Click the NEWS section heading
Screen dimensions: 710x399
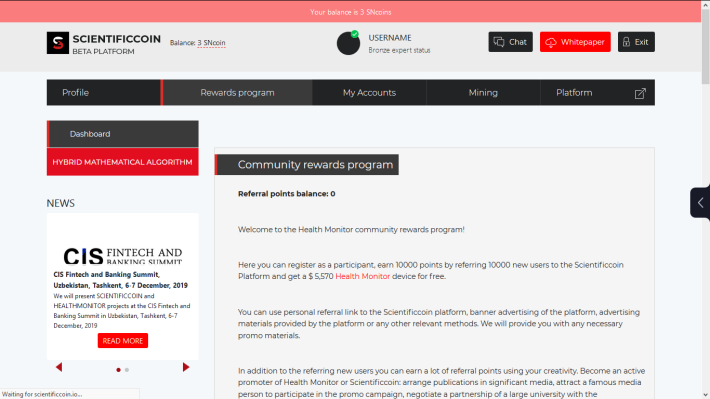(x=61, y=203)
